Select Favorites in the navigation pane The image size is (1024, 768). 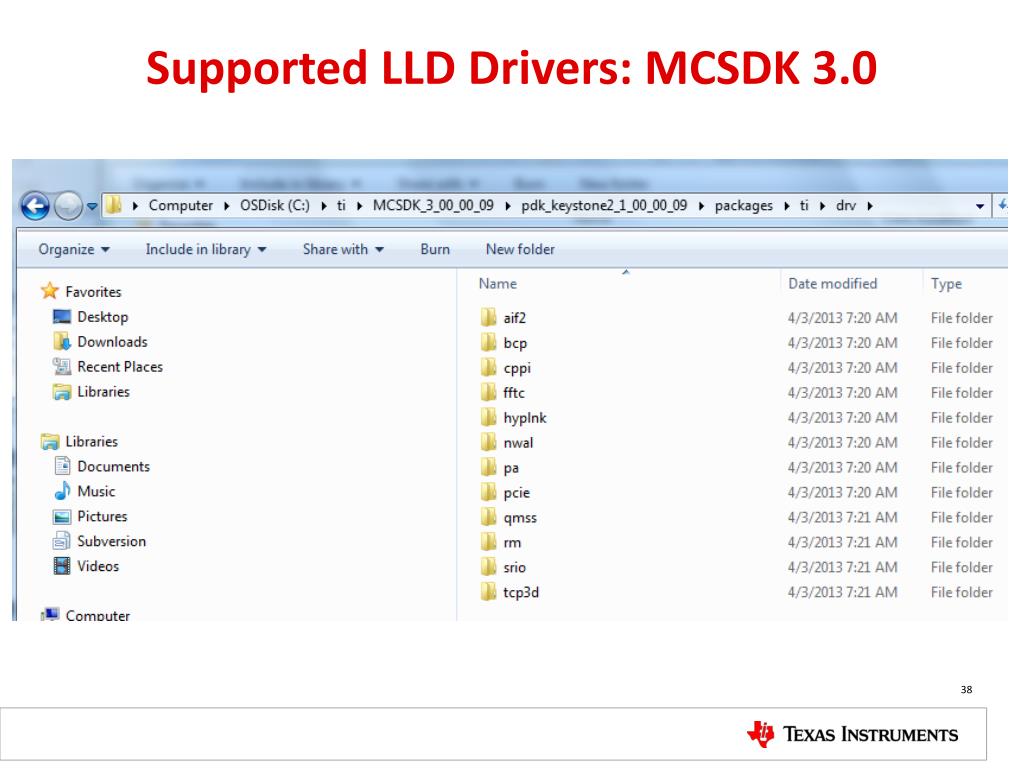93,292
